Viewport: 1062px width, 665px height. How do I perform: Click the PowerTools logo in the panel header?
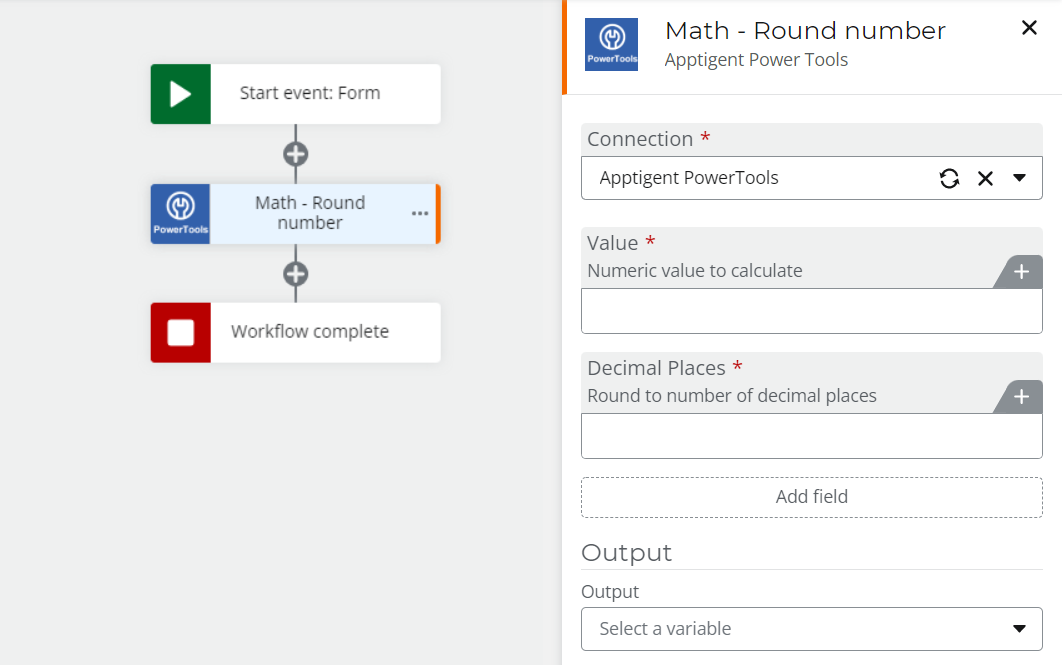point(611,44)
